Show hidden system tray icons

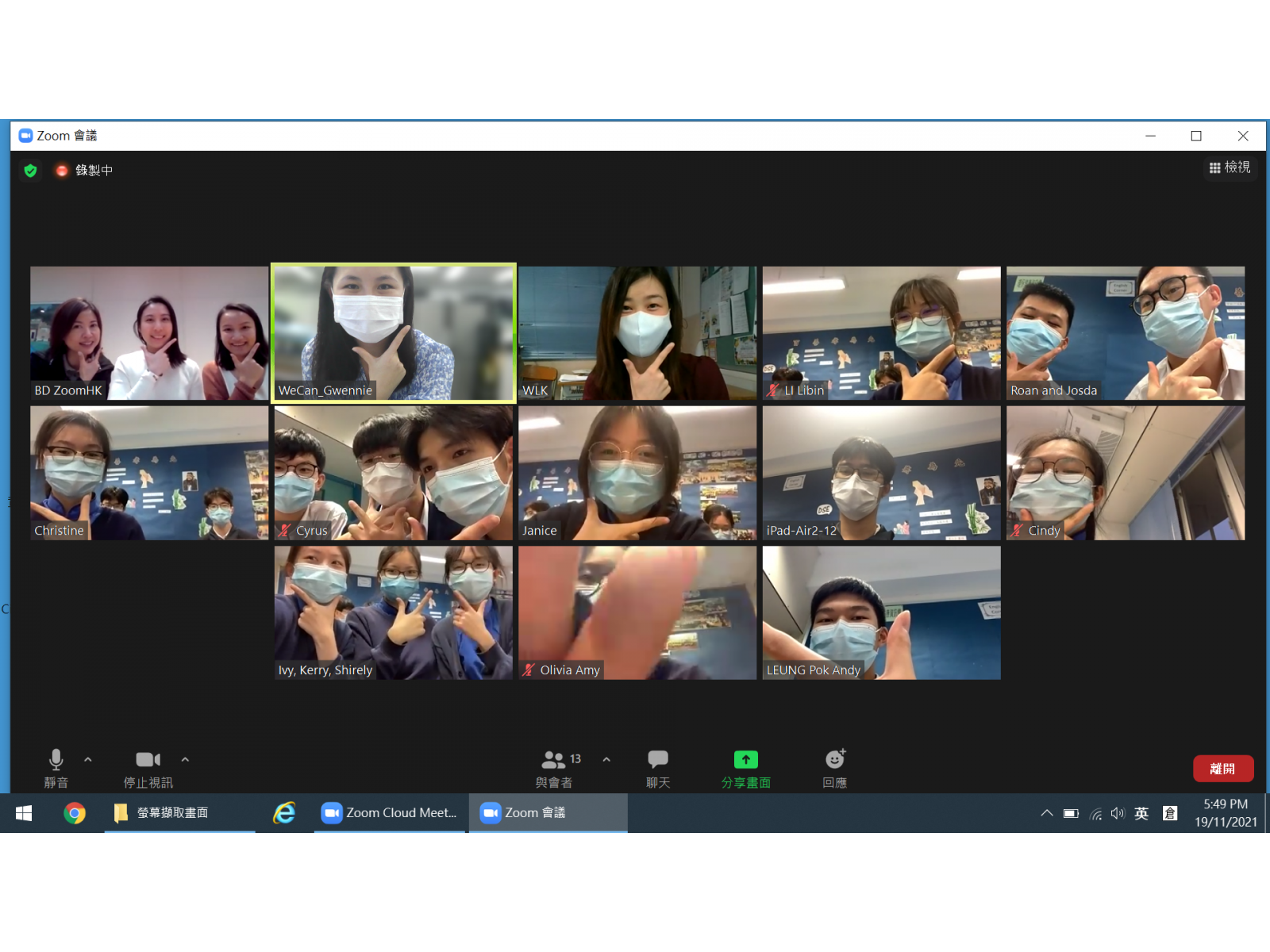coord(1047,813)
